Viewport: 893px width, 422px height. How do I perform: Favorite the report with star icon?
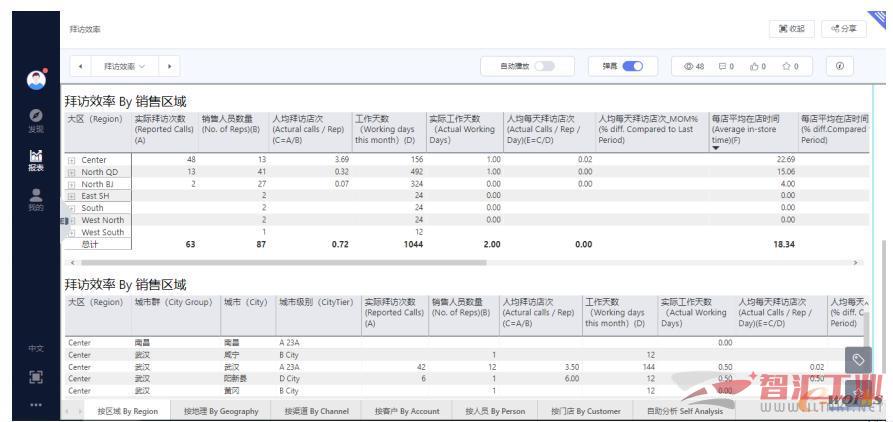click(787, 67)
